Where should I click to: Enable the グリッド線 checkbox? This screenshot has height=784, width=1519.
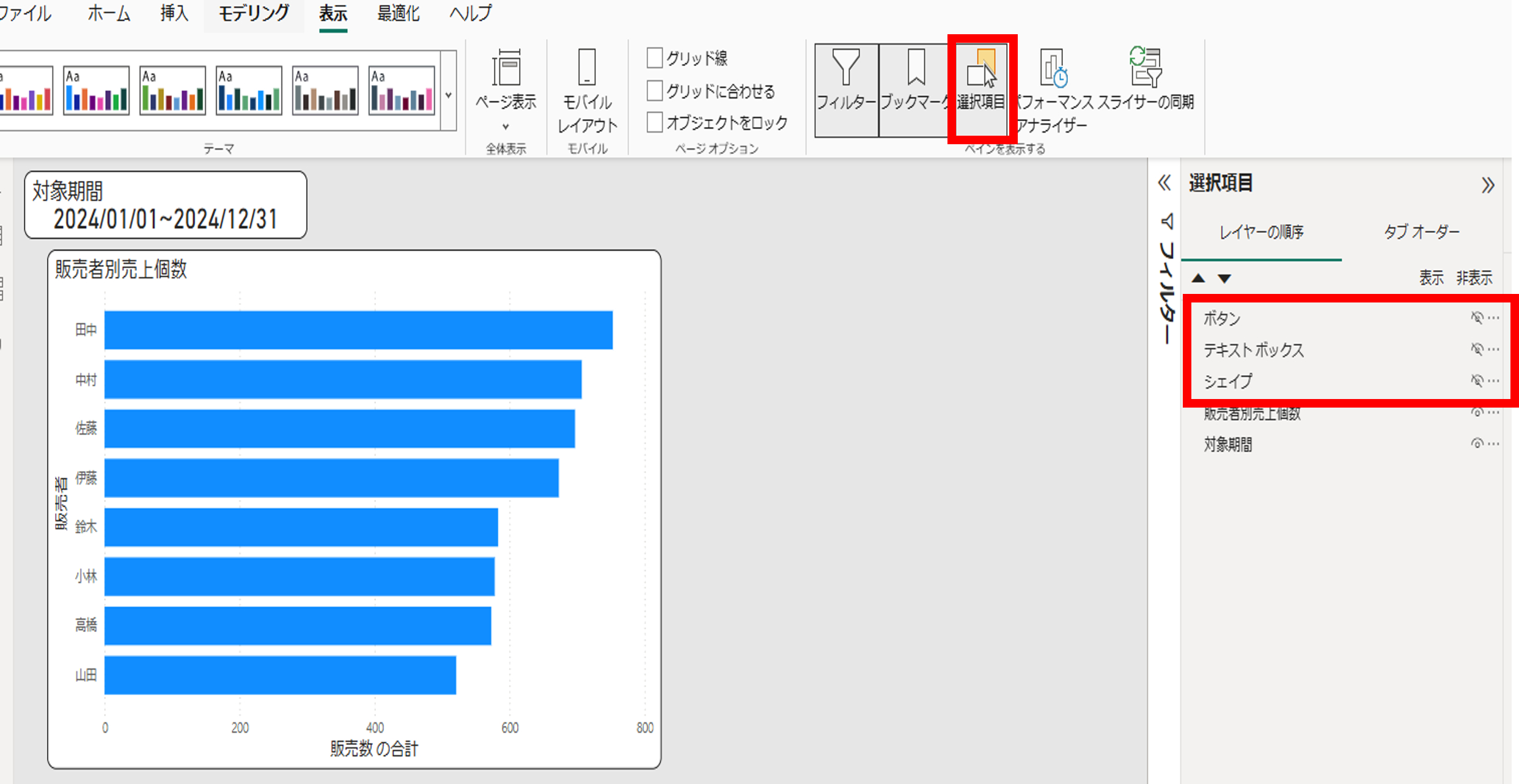coord(655,58)
